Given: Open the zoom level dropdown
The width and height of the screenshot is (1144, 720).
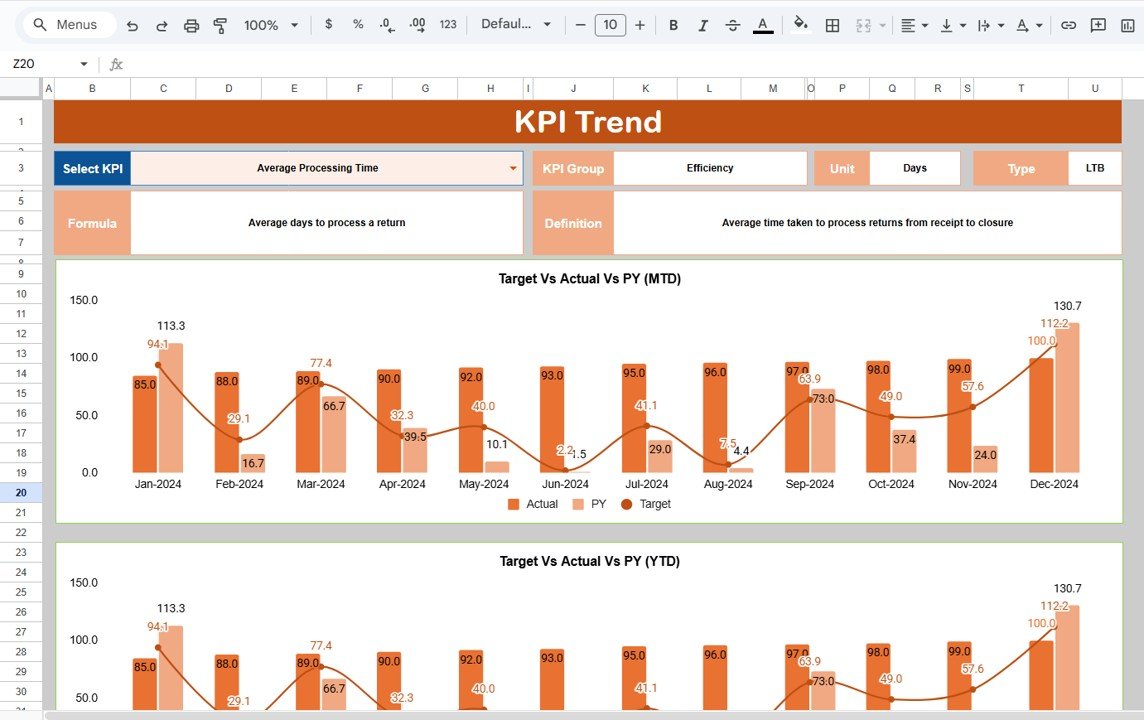Looking at the screenshot, I should tap(271, 25).
